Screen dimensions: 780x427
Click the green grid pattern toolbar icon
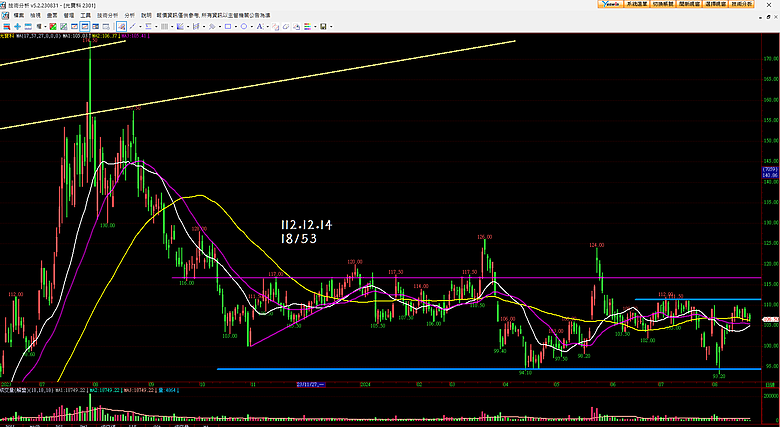[63, 26]
